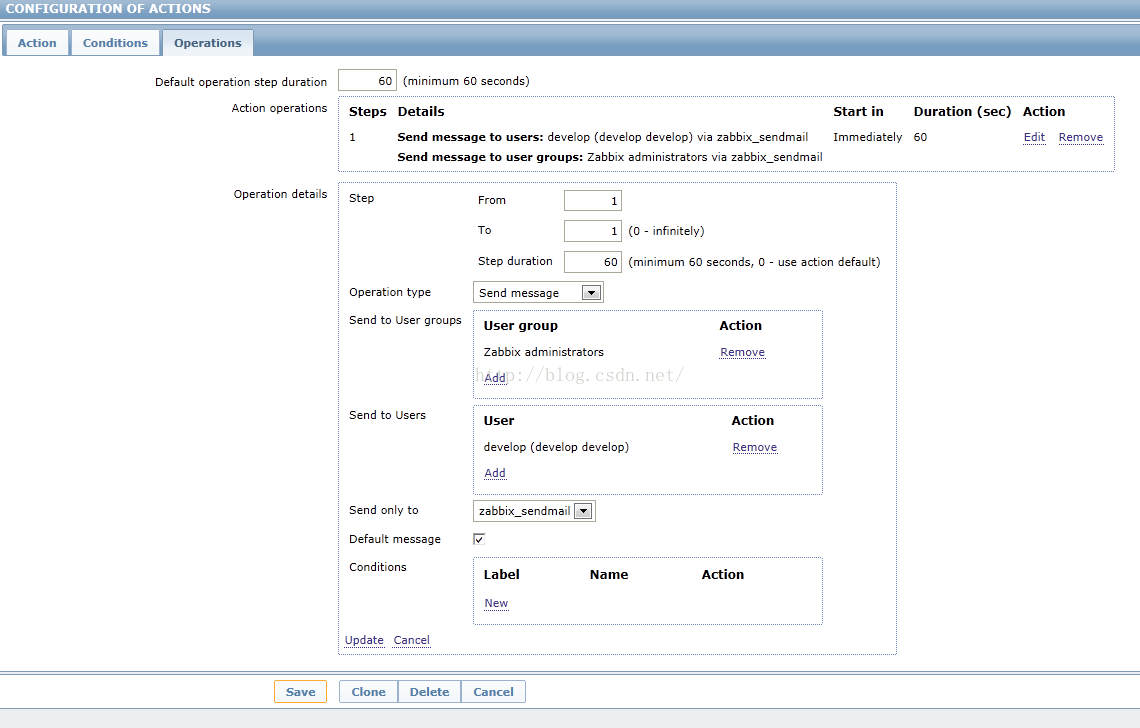The image size is (1140, 728).
Task: Click the 'Send message to user groups:' details line
Action: point(610,157)
